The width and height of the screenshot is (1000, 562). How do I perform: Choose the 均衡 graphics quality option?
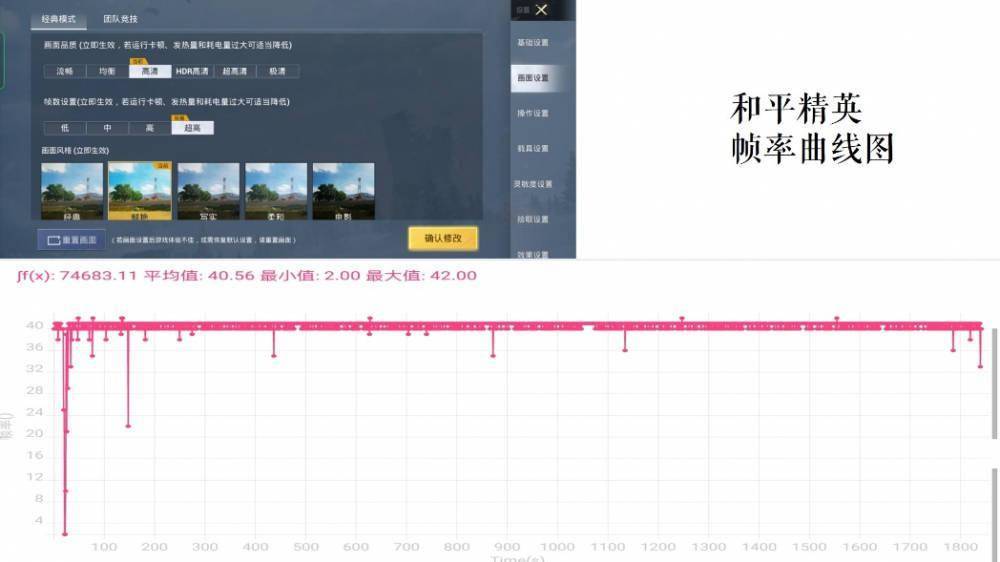pyautogui.click(x=107, y=72)
